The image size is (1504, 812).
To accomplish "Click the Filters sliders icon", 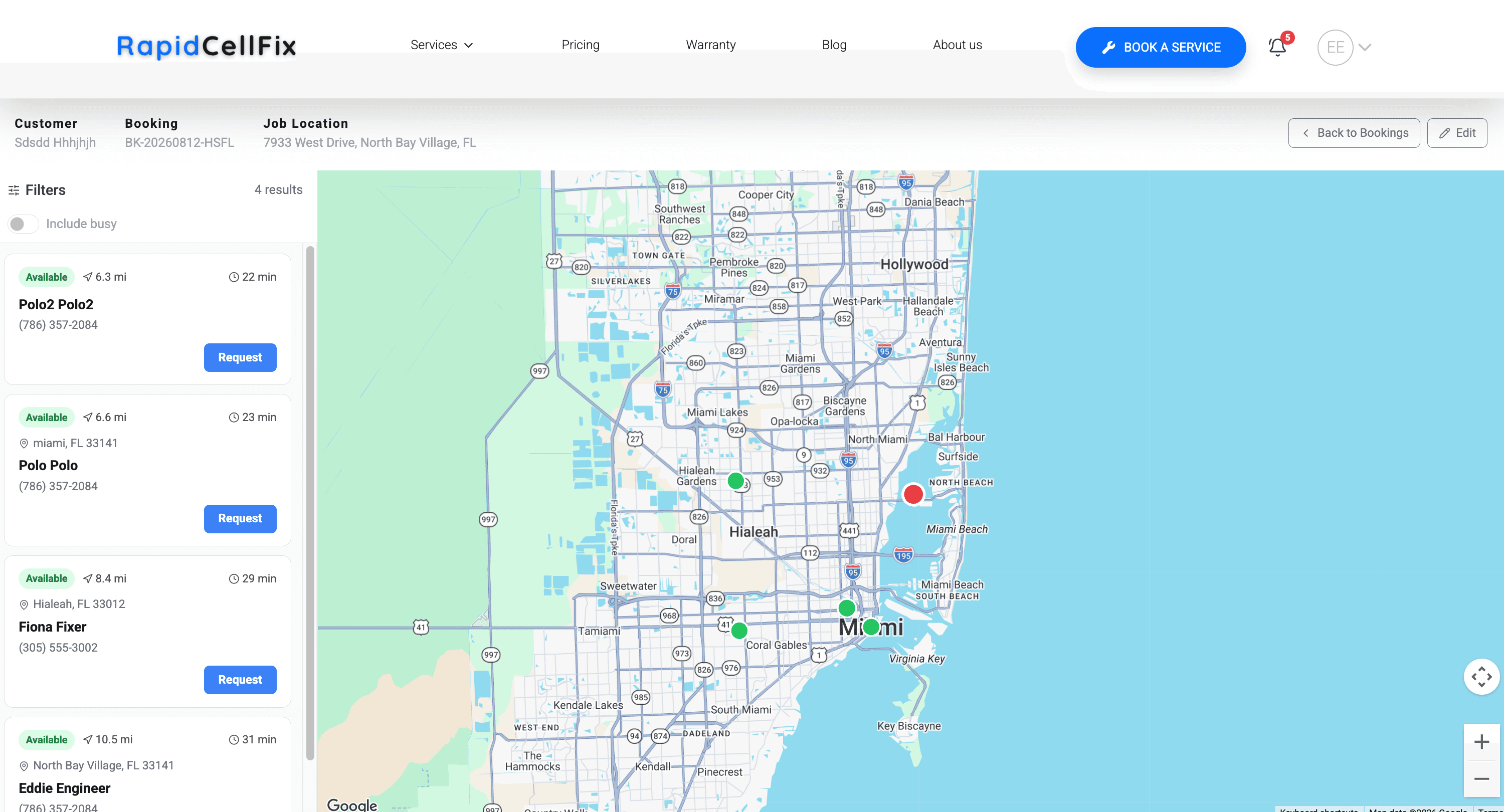I will [x=14, y=190].
